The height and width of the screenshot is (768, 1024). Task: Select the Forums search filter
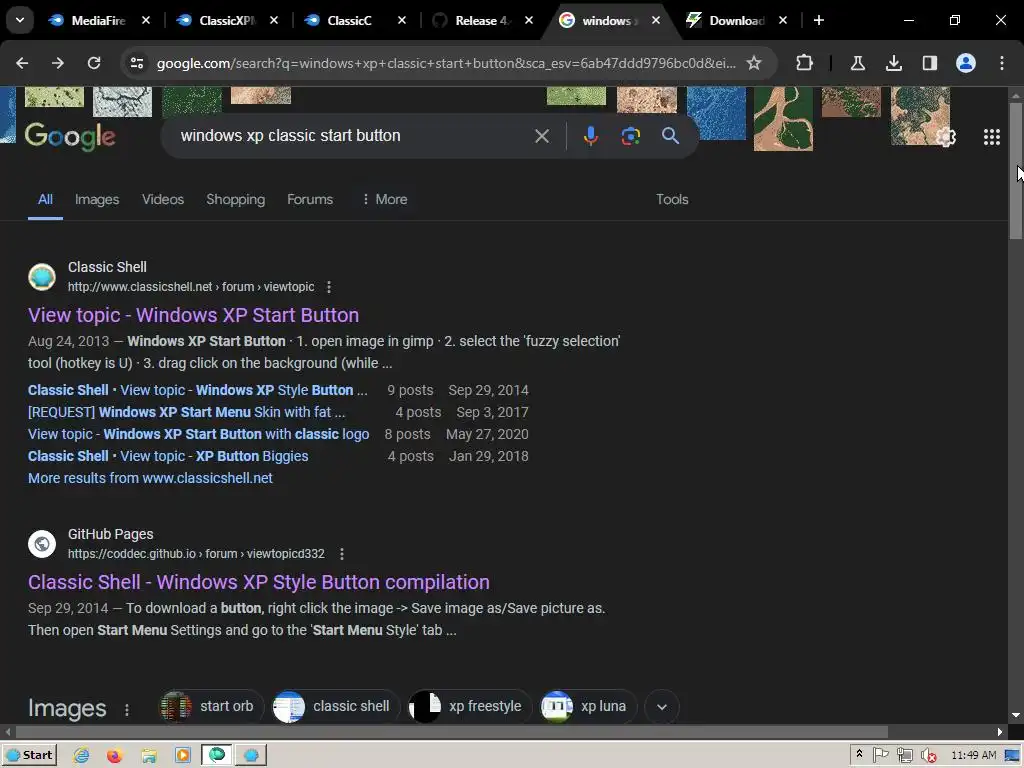pos(310,199)
